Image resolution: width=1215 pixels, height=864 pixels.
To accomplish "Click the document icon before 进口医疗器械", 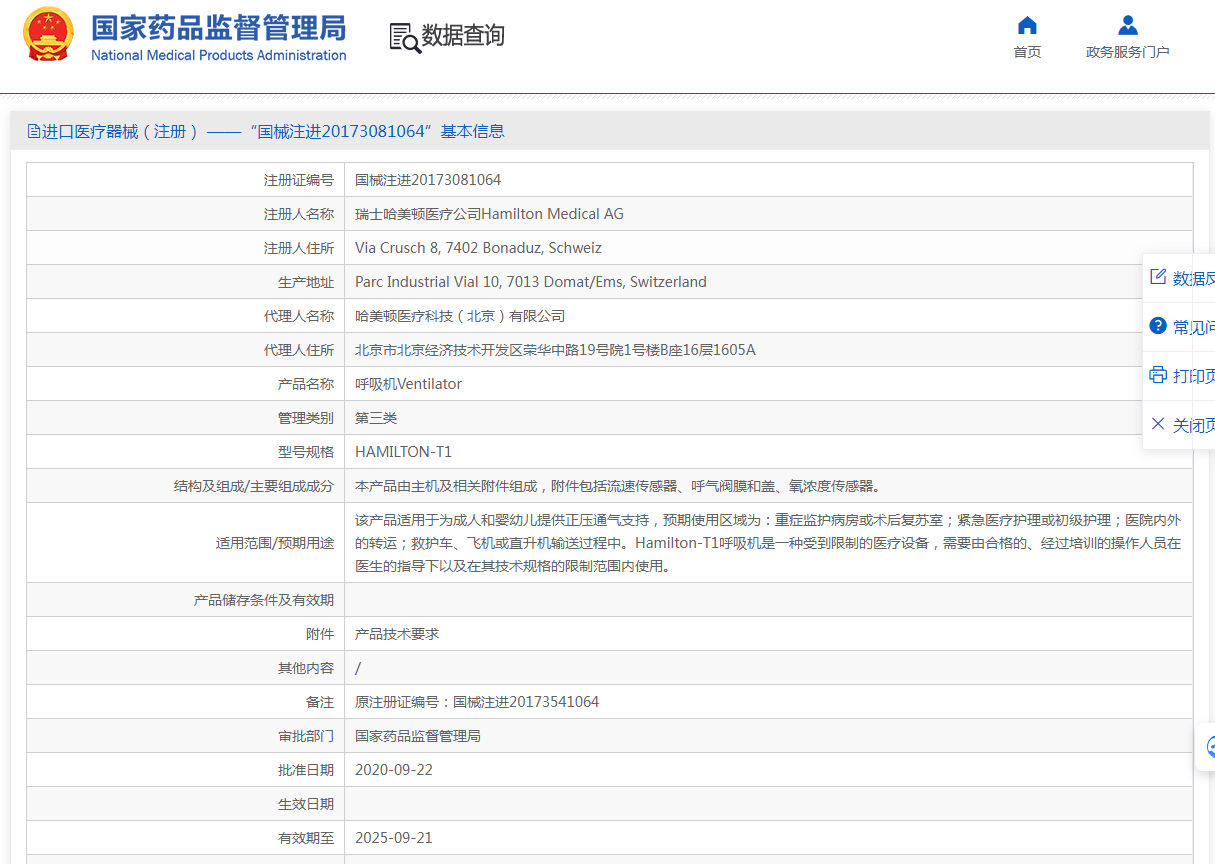I will pos(34,131).
